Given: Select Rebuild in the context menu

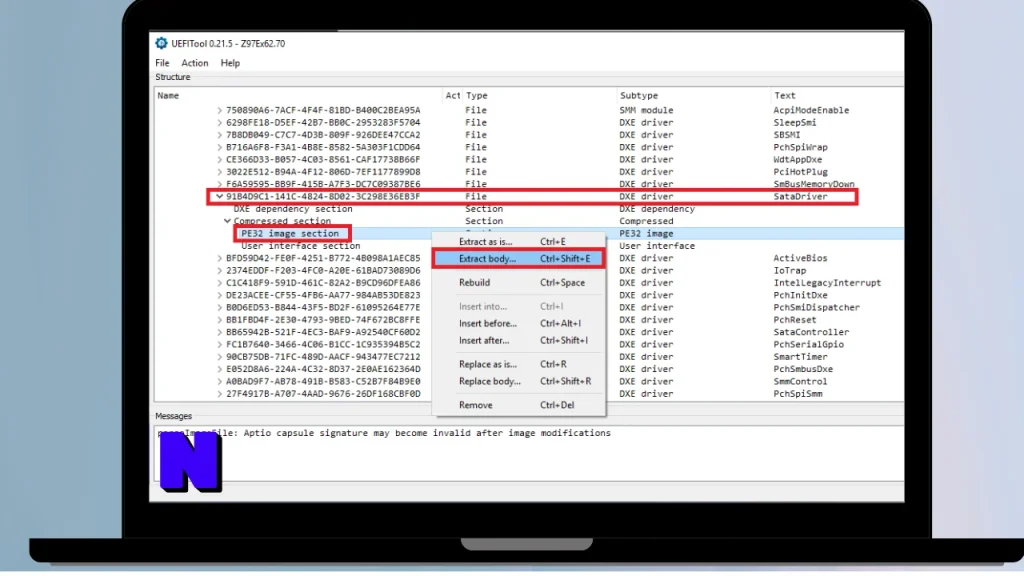Looking at the screenshot, I should tap(518, 283).
